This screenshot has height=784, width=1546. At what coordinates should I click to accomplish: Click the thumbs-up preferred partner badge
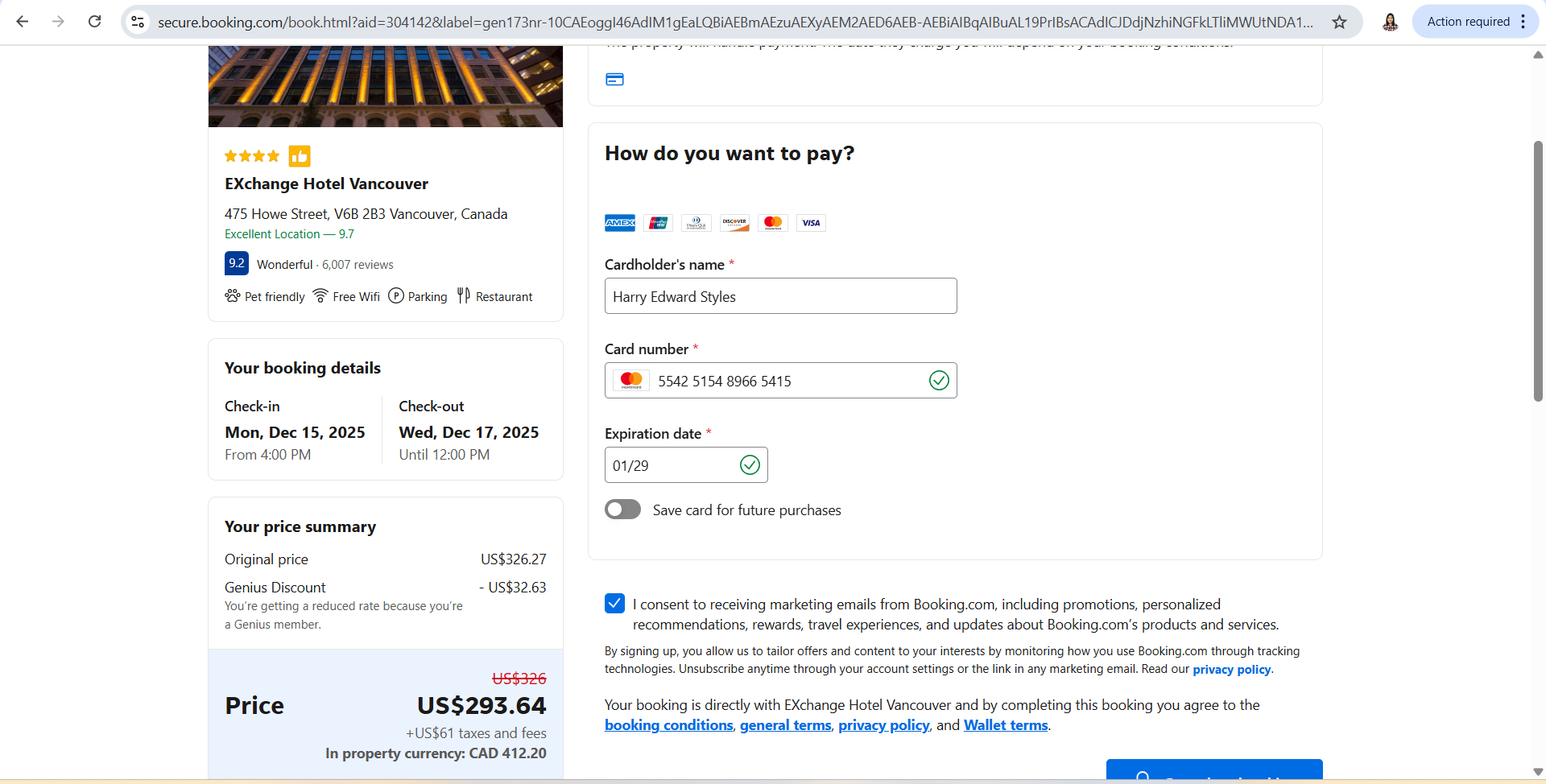tap(300, 156)
